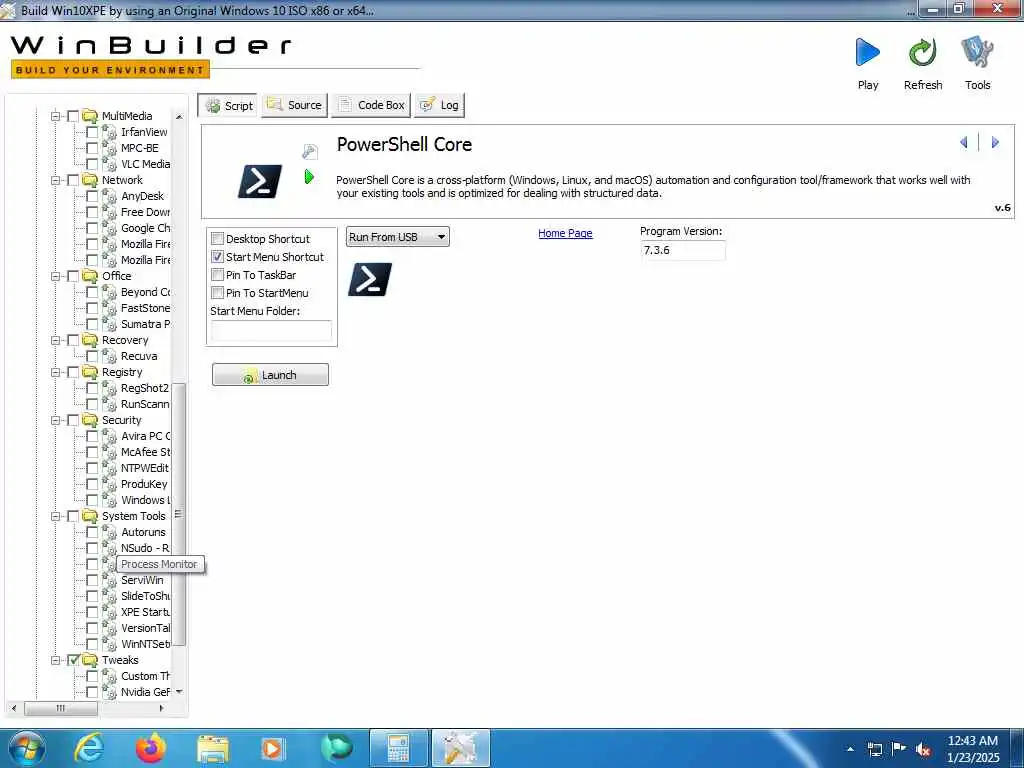Viewport: 1024px width, 768px height.
Task: Select the RegShot2 tree item
Action: pyautogui.click(x=144, y=388)
